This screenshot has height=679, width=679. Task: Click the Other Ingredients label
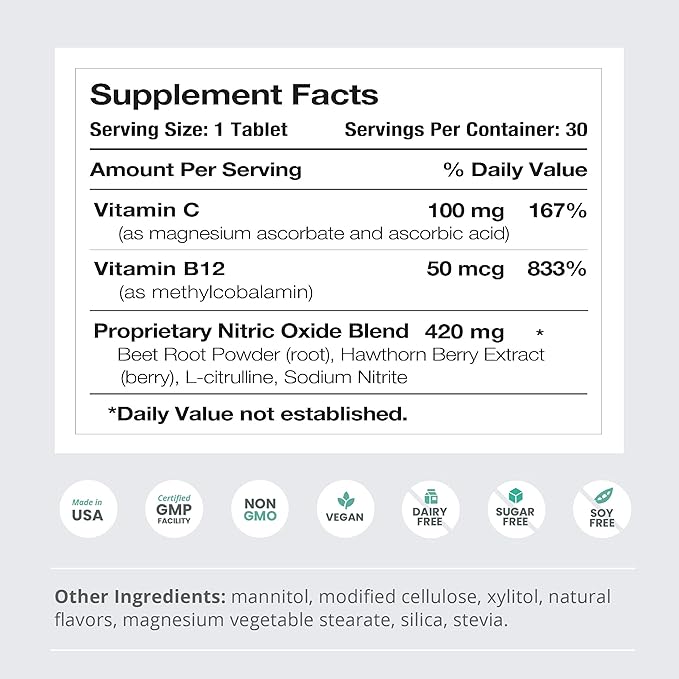(x=140, y=597)
